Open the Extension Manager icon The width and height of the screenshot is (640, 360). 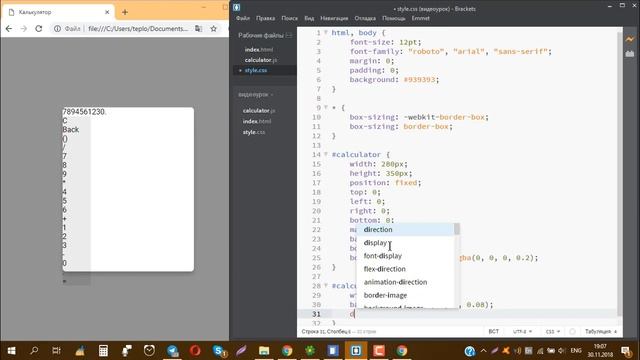click(x=630, y=53)
